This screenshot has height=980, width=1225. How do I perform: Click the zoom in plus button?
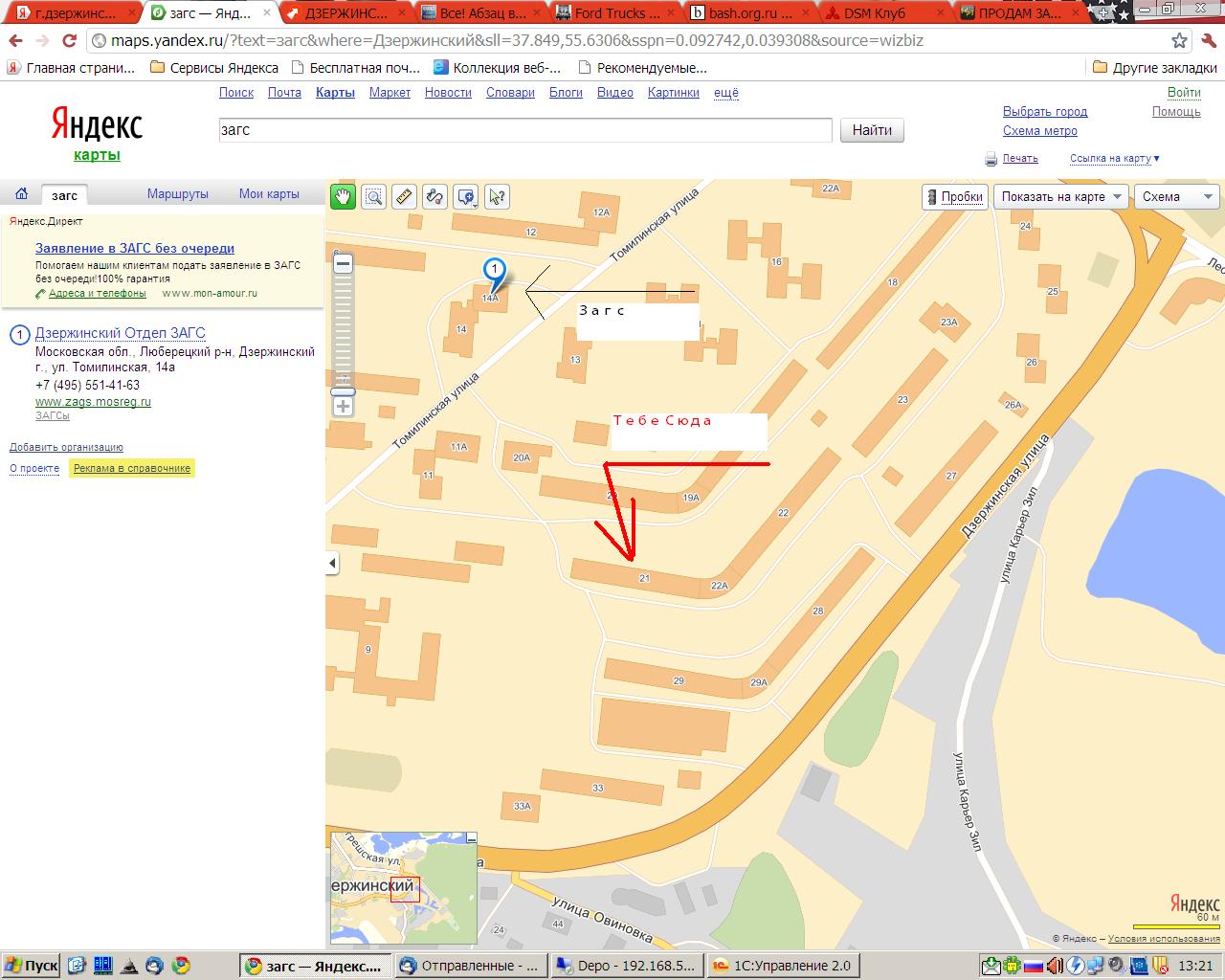[x=344, y=407]
